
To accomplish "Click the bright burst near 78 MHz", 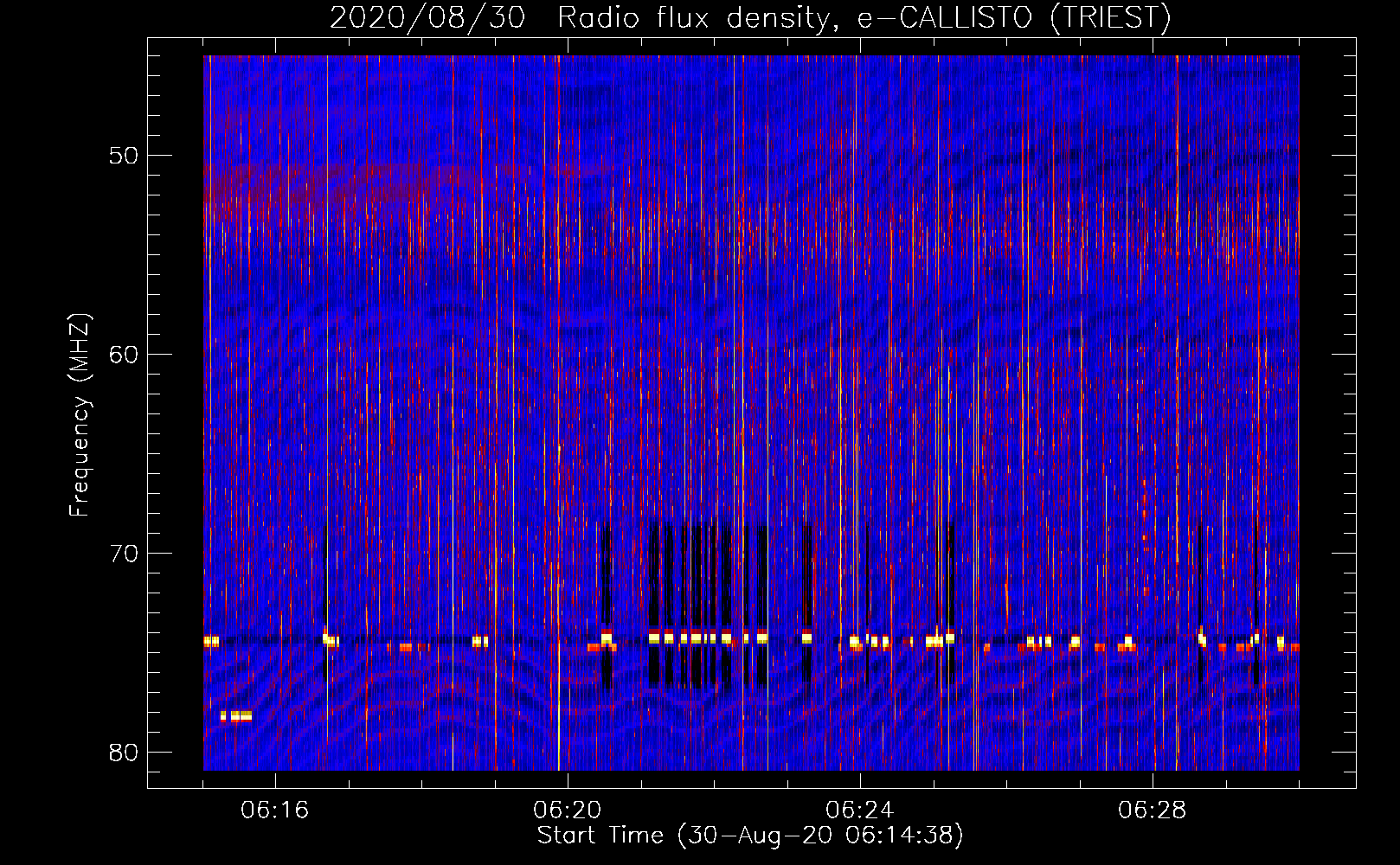I will click(x=236, y=716).
